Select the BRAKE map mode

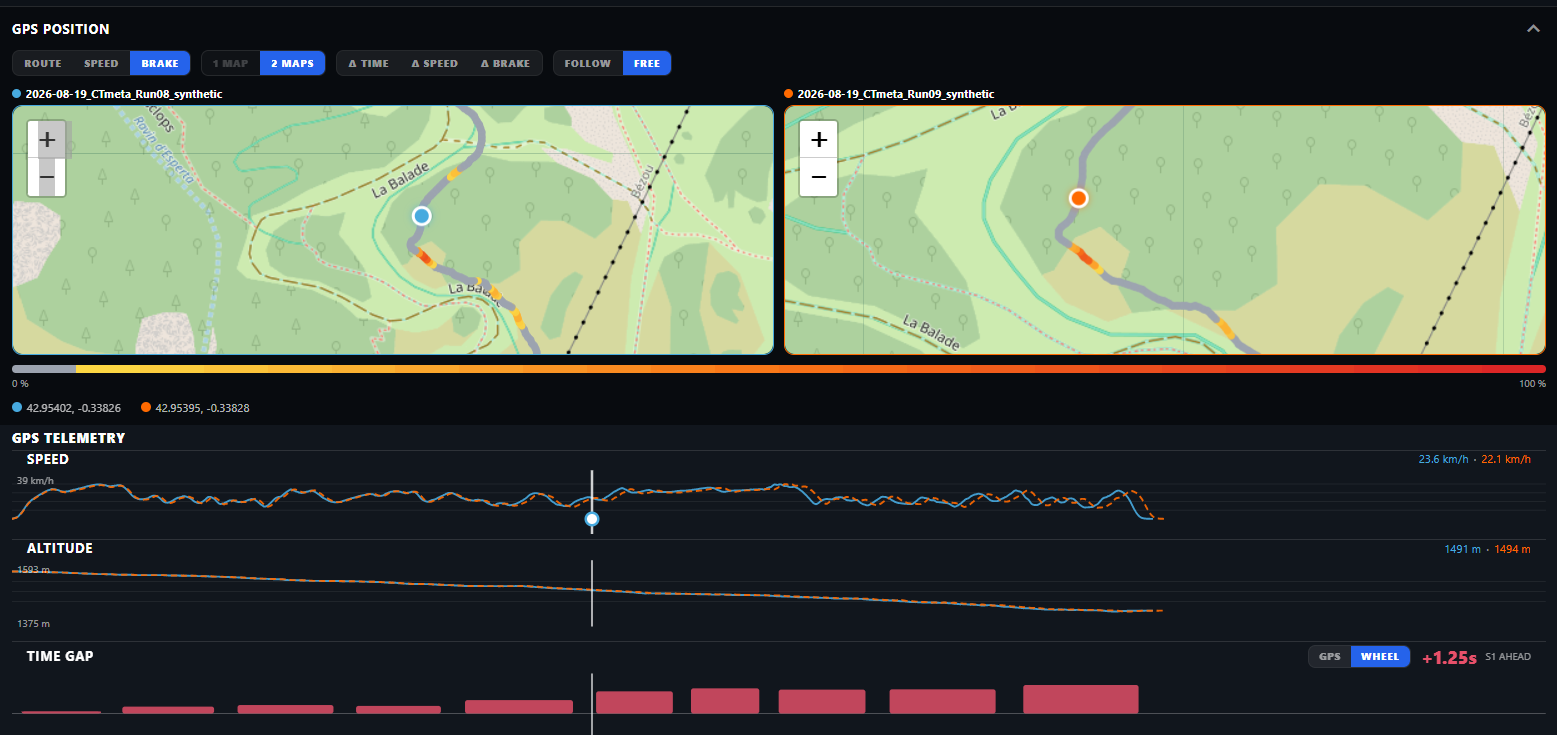pyautogui.click(x=160, y=63)
